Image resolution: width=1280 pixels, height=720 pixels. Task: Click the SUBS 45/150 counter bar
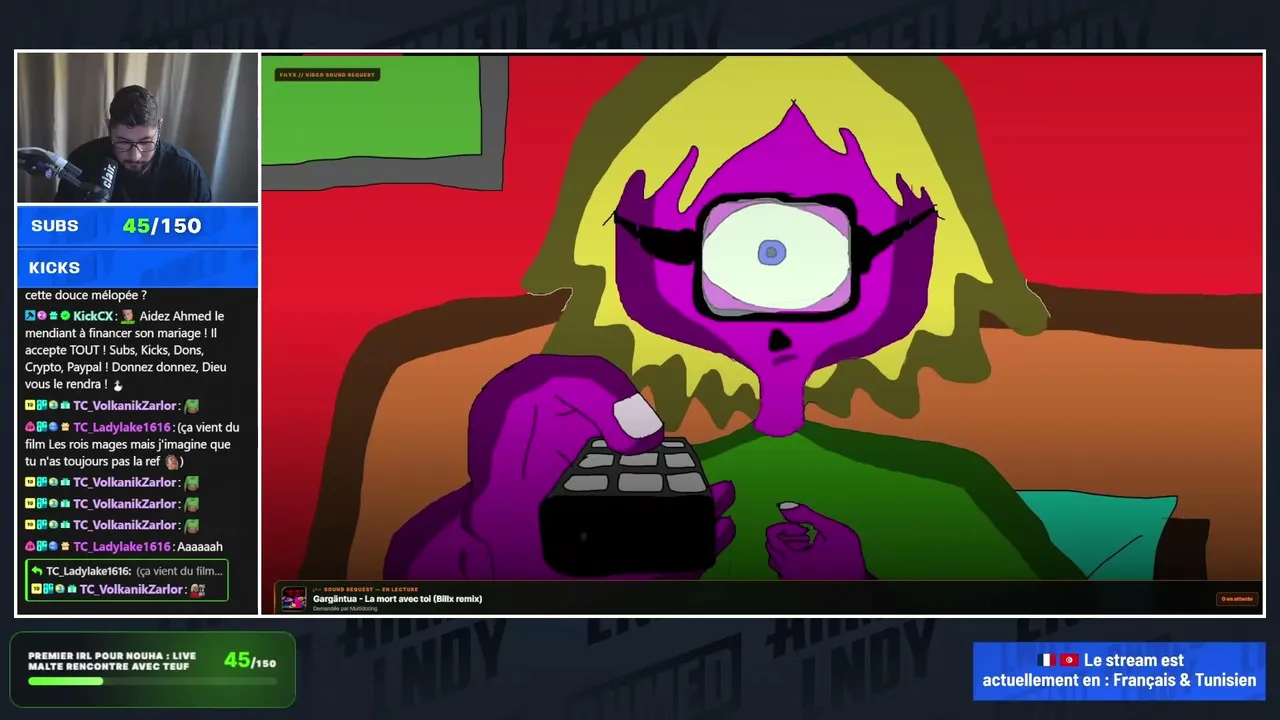[137, 226]
